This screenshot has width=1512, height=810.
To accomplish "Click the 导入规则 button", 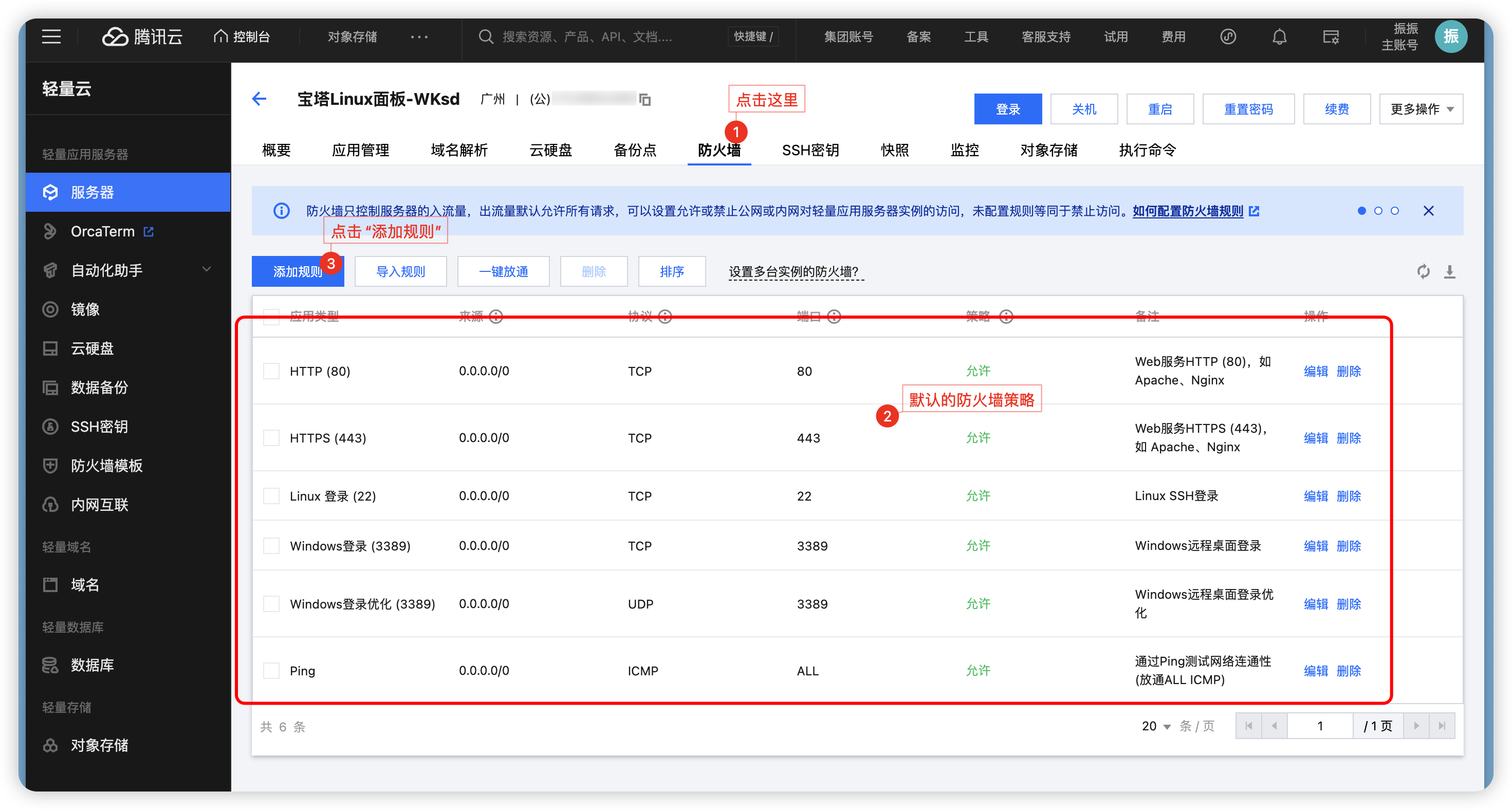I will [400, 271].
